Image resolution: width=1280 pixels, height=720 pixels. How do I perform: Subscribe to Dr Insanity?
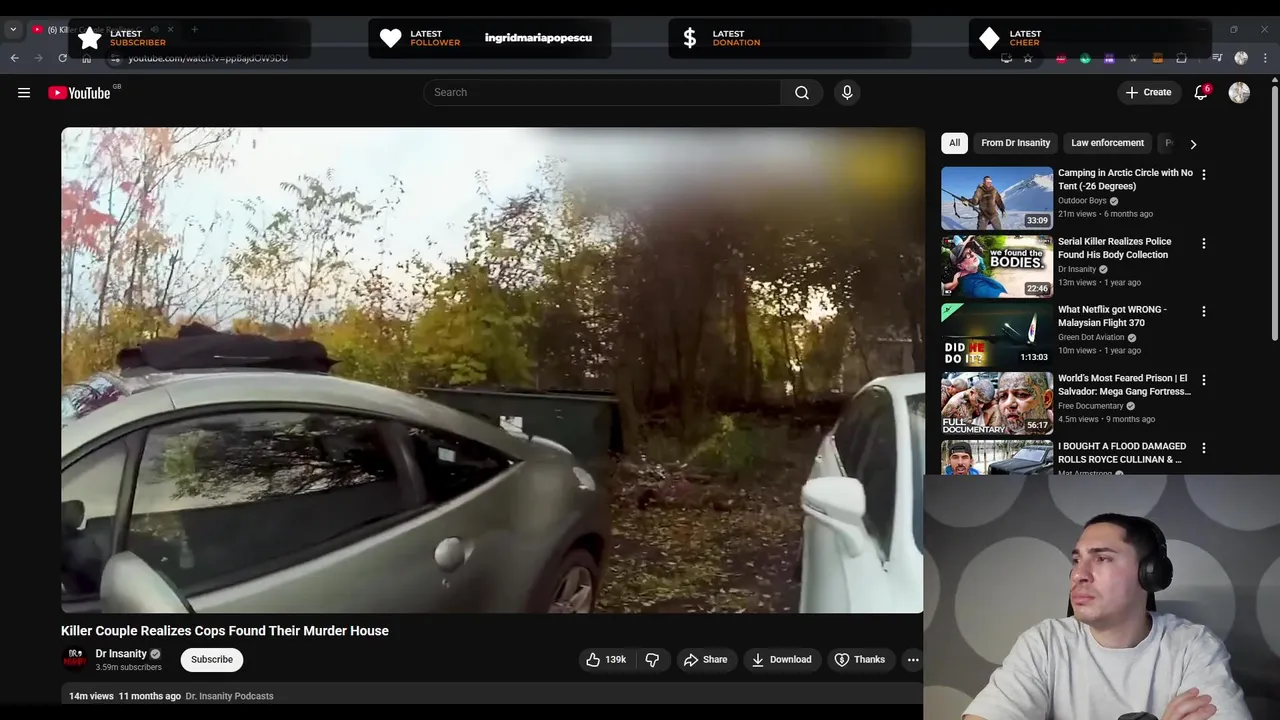point(212,660)
